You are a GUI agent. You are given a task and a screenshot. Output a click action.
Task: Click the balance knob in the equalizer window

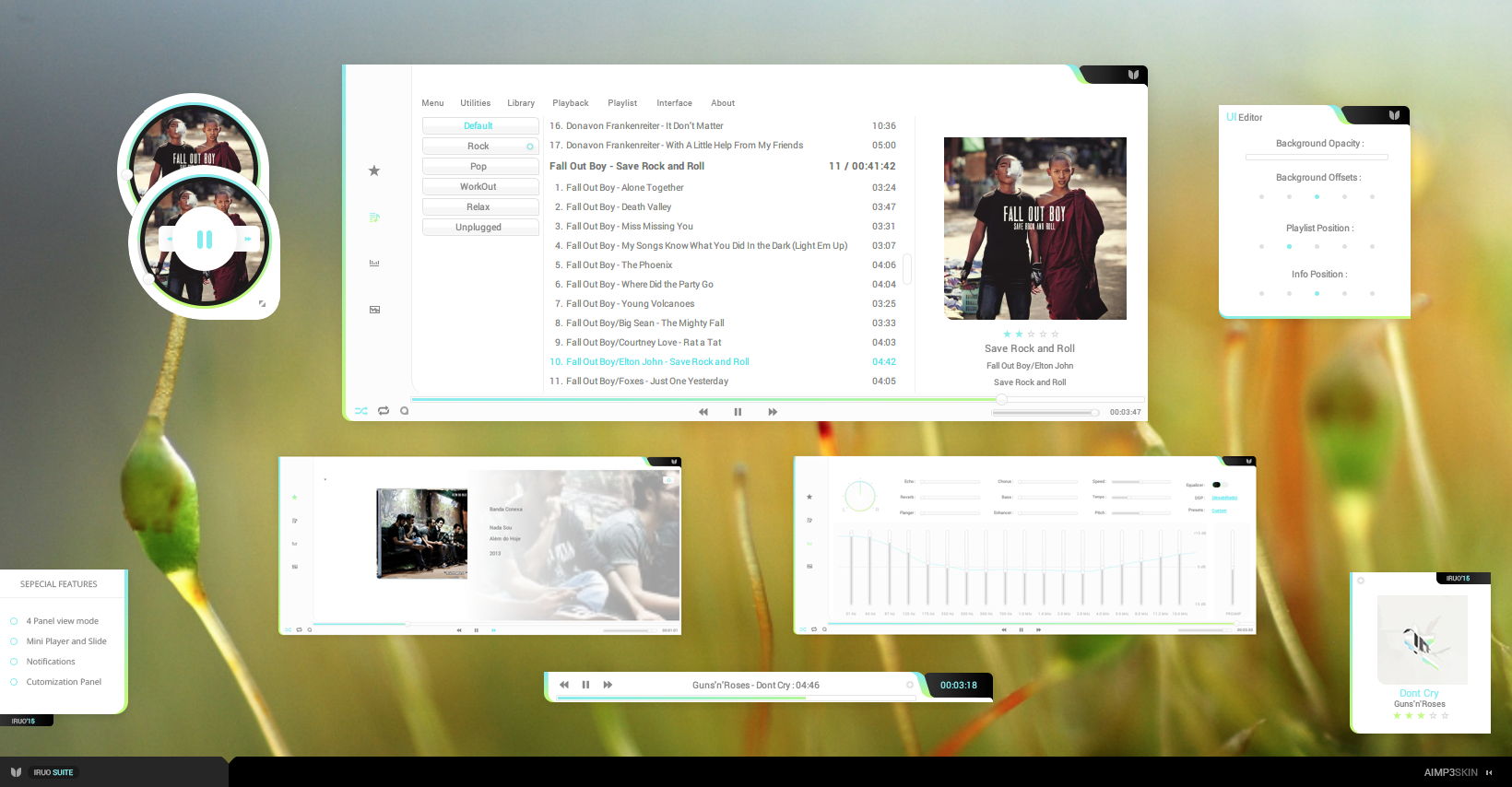[859, 496]
